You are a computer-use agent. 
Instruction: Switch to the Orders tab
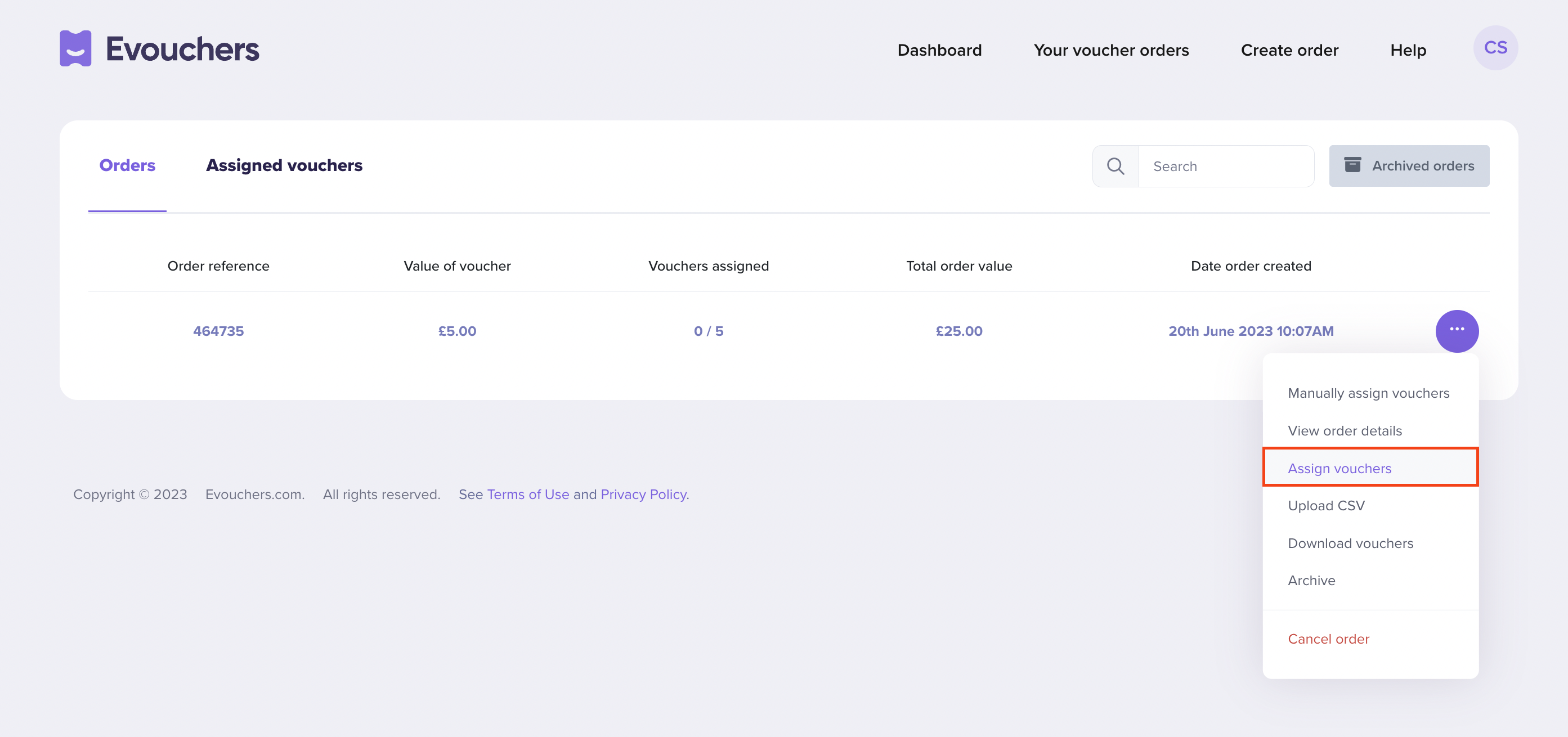(127, 165)
